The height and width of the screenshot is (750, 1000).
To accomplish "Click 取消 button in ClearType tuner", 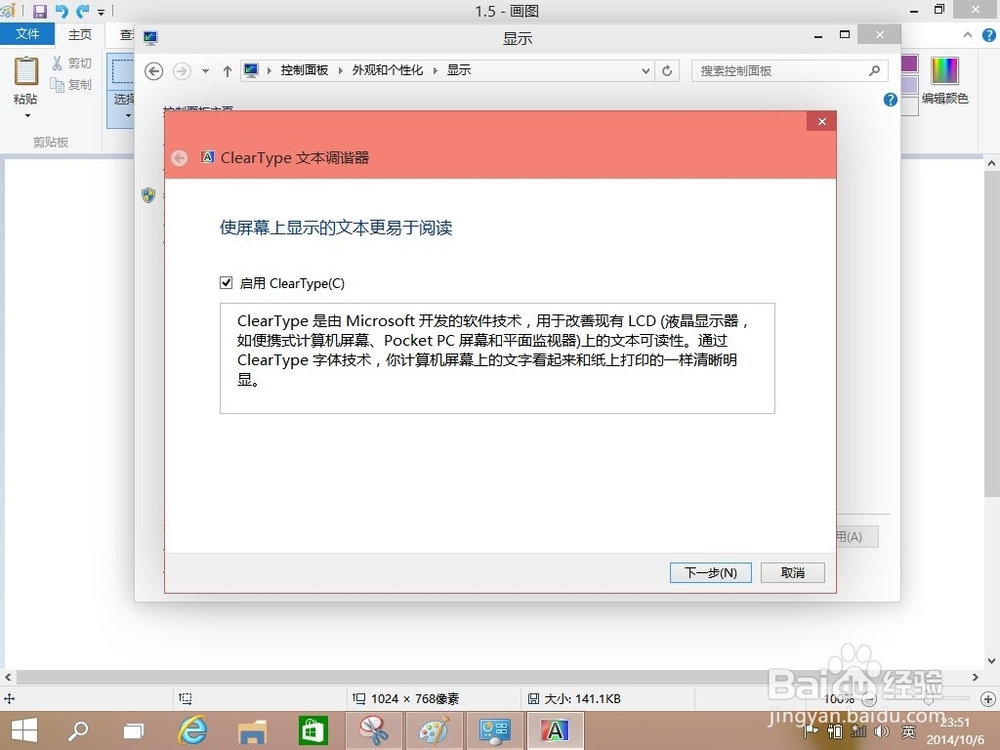I will pyautogui.click(x=793, y=572).
